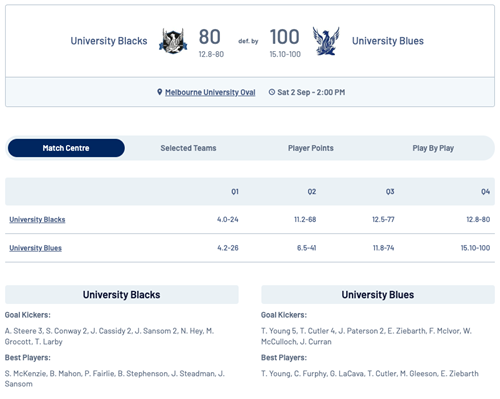This screenshot has width=500, height=399.
Task: Click Blues Q4 score 15.10-100
Action: (x=475, y=248)
